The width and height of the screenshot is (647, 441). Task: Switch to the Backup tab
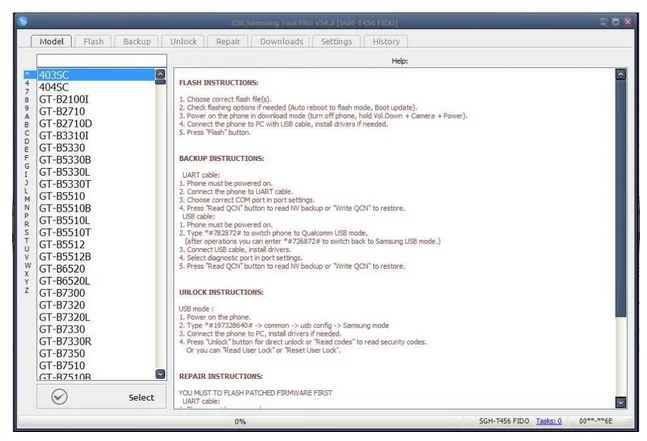pyautogui.click(x=137, y=41)
